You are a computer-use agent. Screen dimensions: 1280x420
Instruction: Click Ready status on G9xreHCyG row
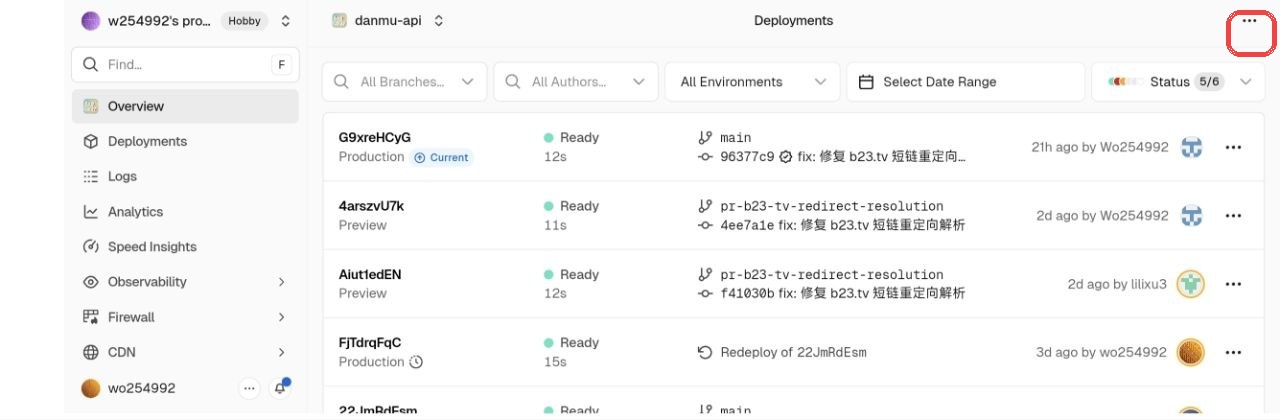pyautogui.click(x=571, y=137)
